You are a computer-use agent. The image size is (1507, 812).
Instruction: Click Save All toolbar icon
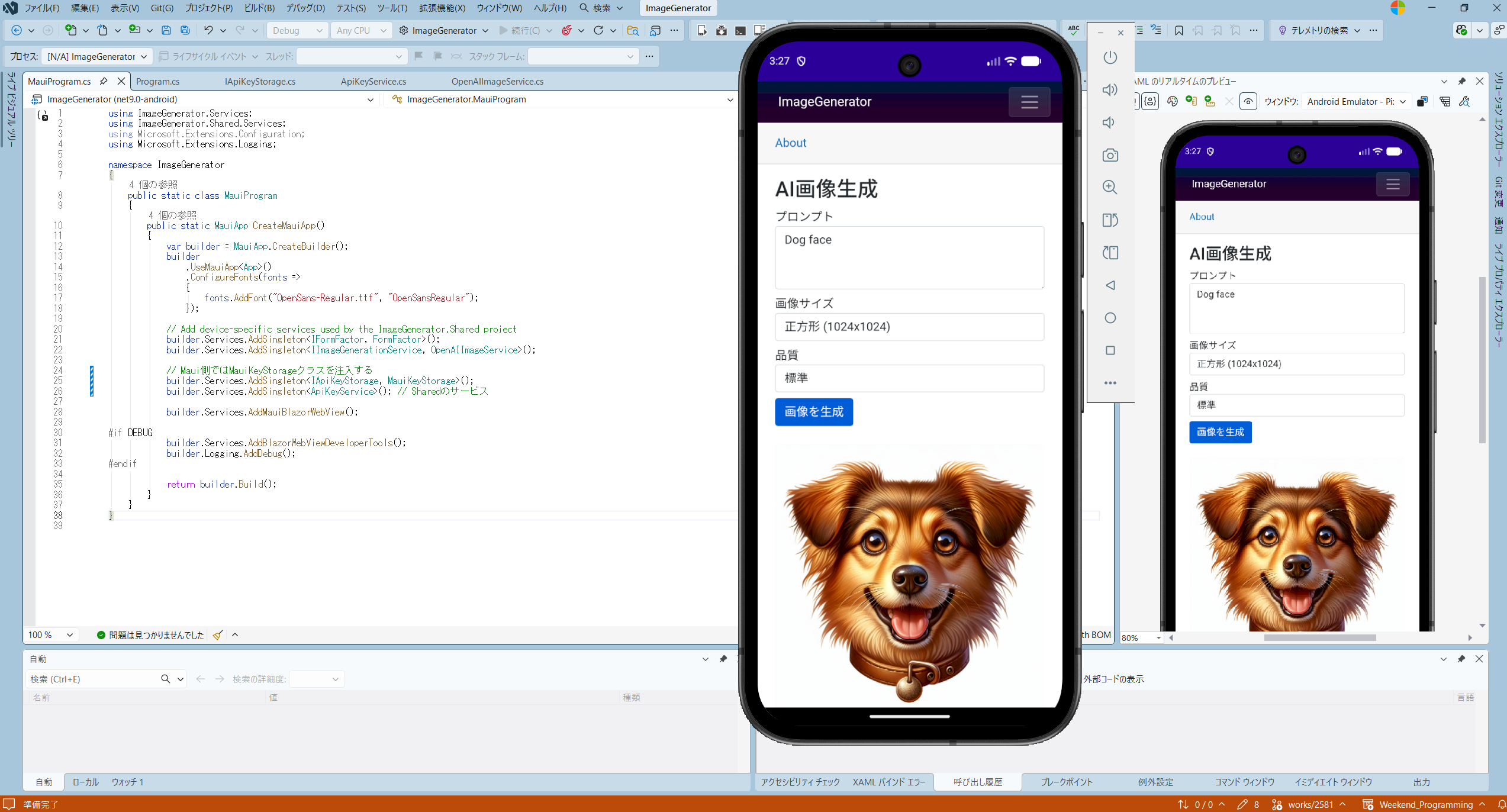(x=185, y=30)
